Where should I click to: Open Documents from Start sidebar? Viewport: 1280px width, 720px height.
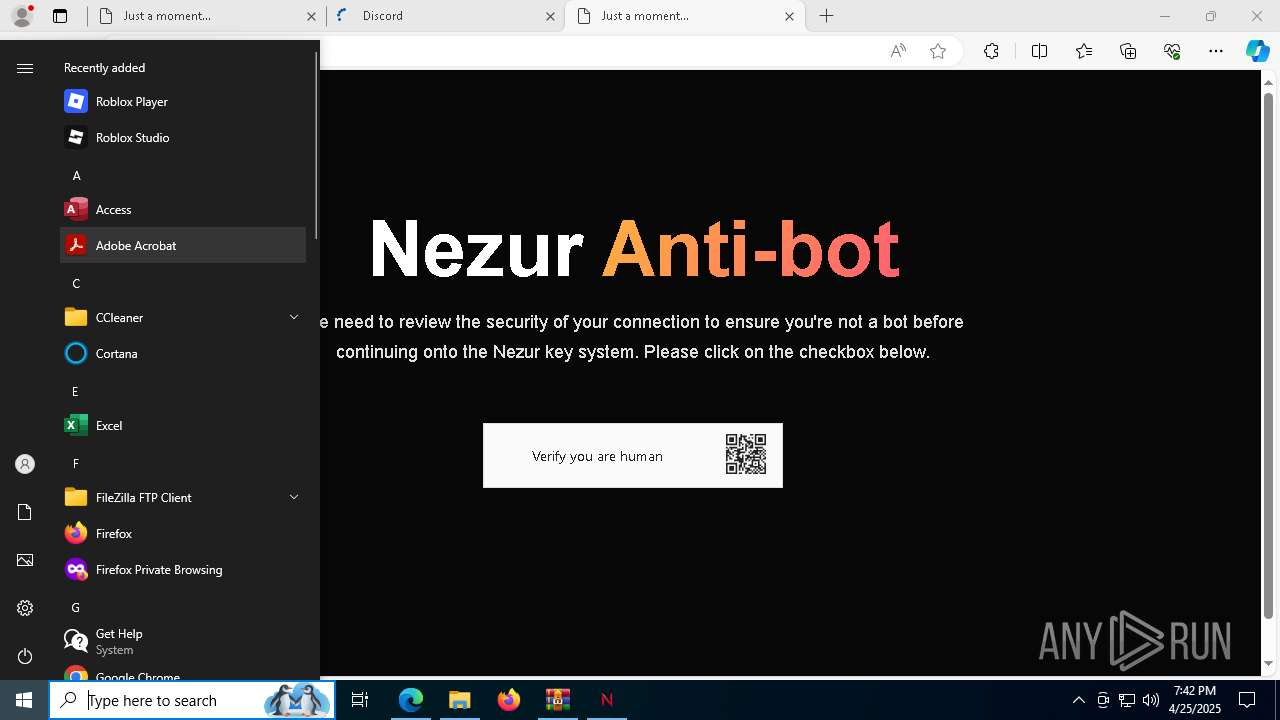(x=25, y=512)
